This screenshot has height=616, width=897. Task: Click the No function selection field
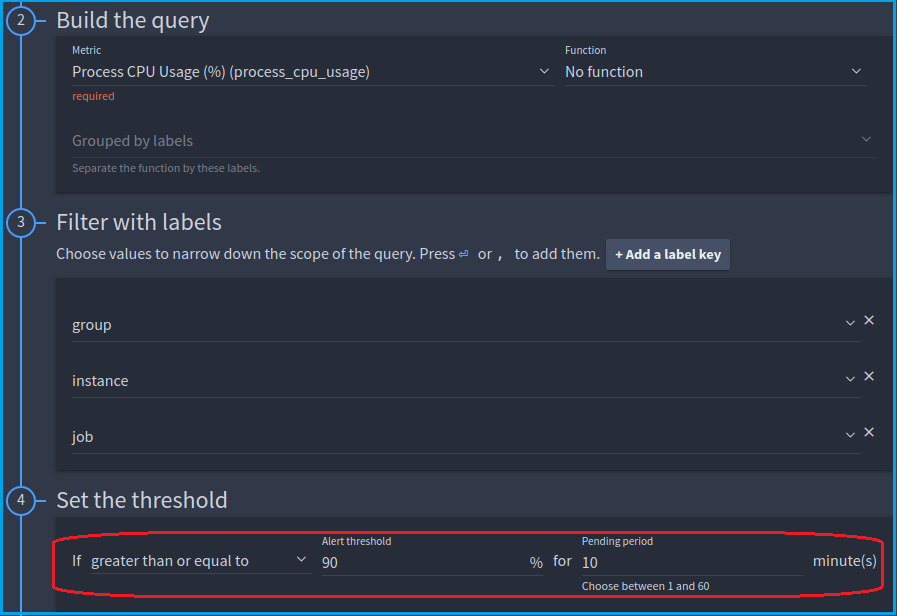(715, 72)
